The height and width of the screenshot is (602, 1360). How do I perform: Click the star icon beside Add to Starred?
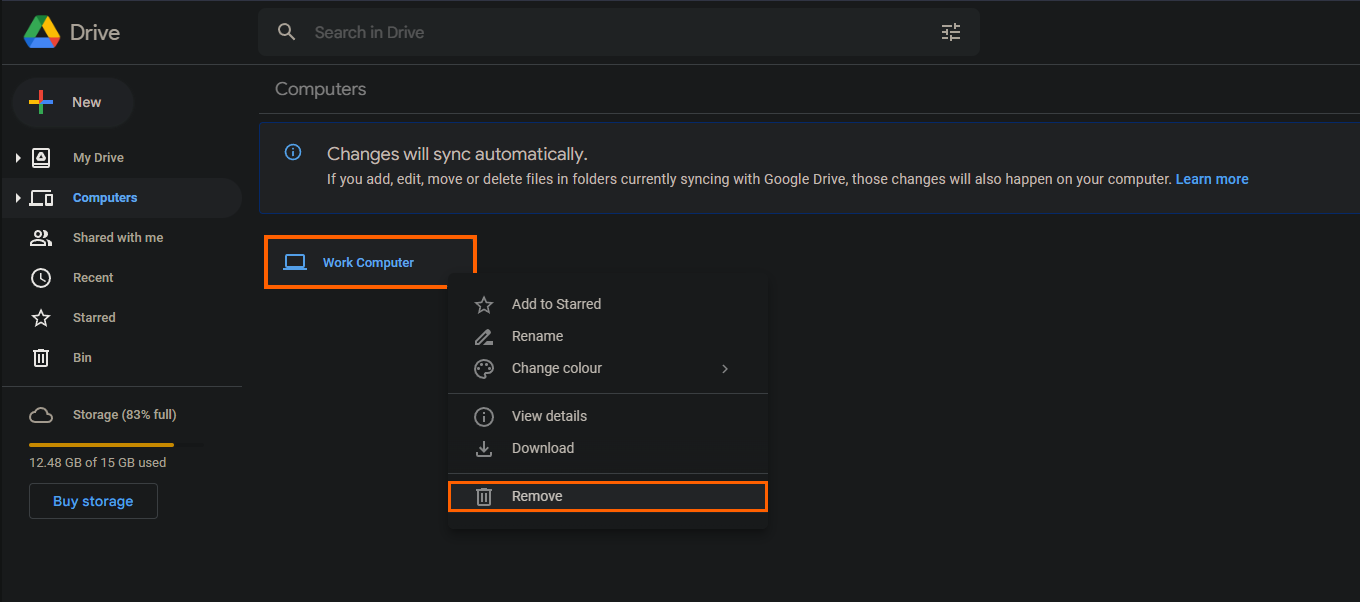coord(484,305)
